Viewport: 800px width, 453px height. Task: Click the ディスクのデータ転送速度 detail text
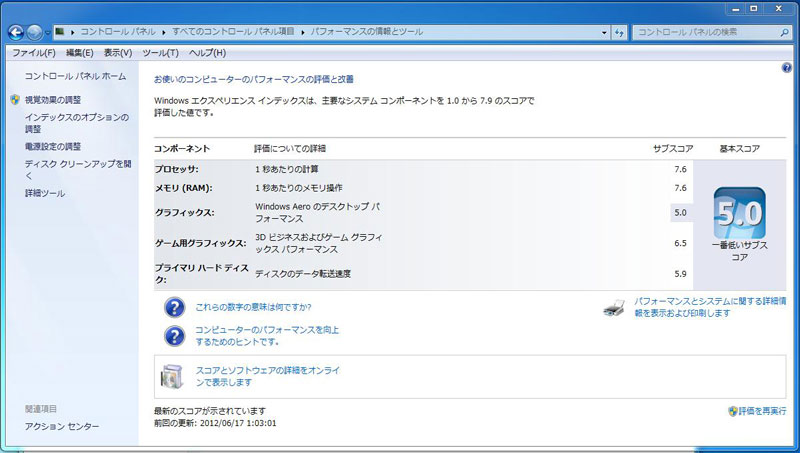point(303,274)
